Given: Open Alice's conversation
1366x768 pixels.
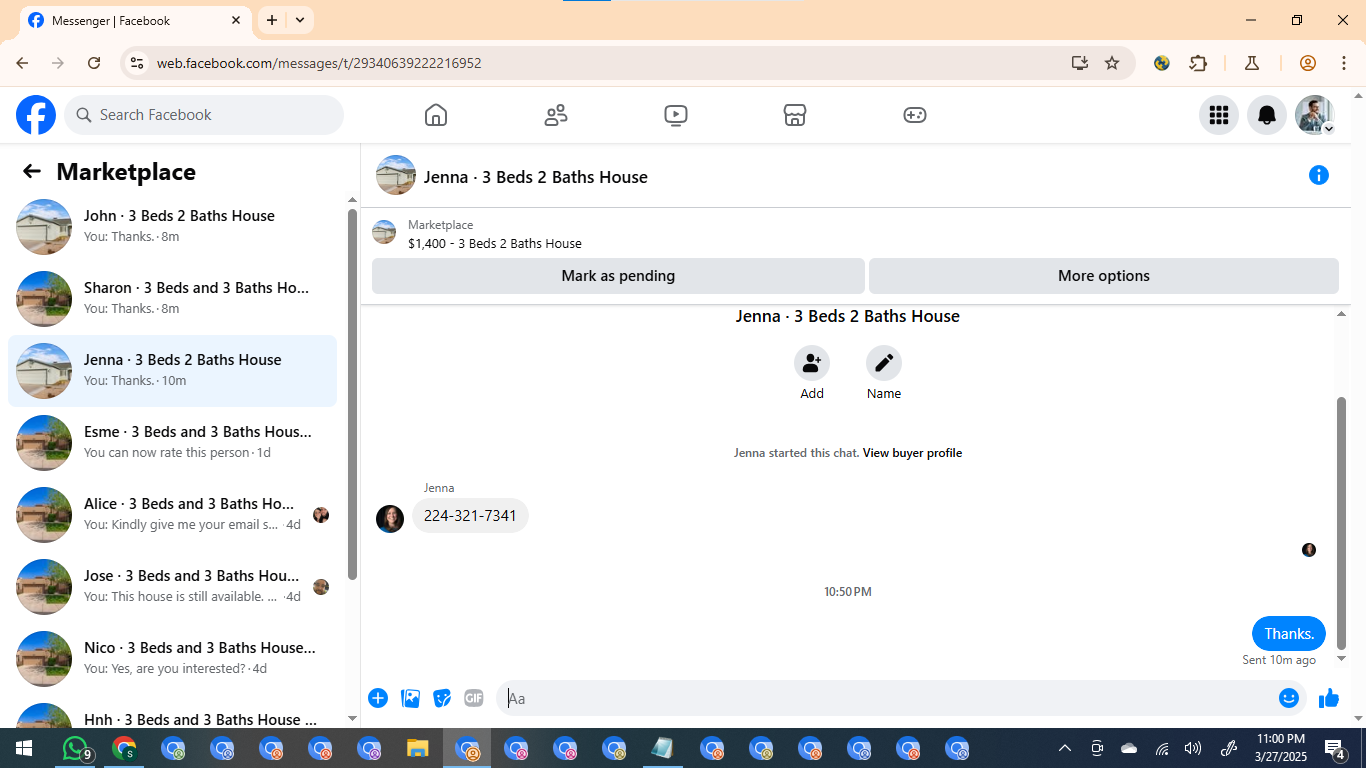Looking at the screenshot, I should tap(172, 515).
